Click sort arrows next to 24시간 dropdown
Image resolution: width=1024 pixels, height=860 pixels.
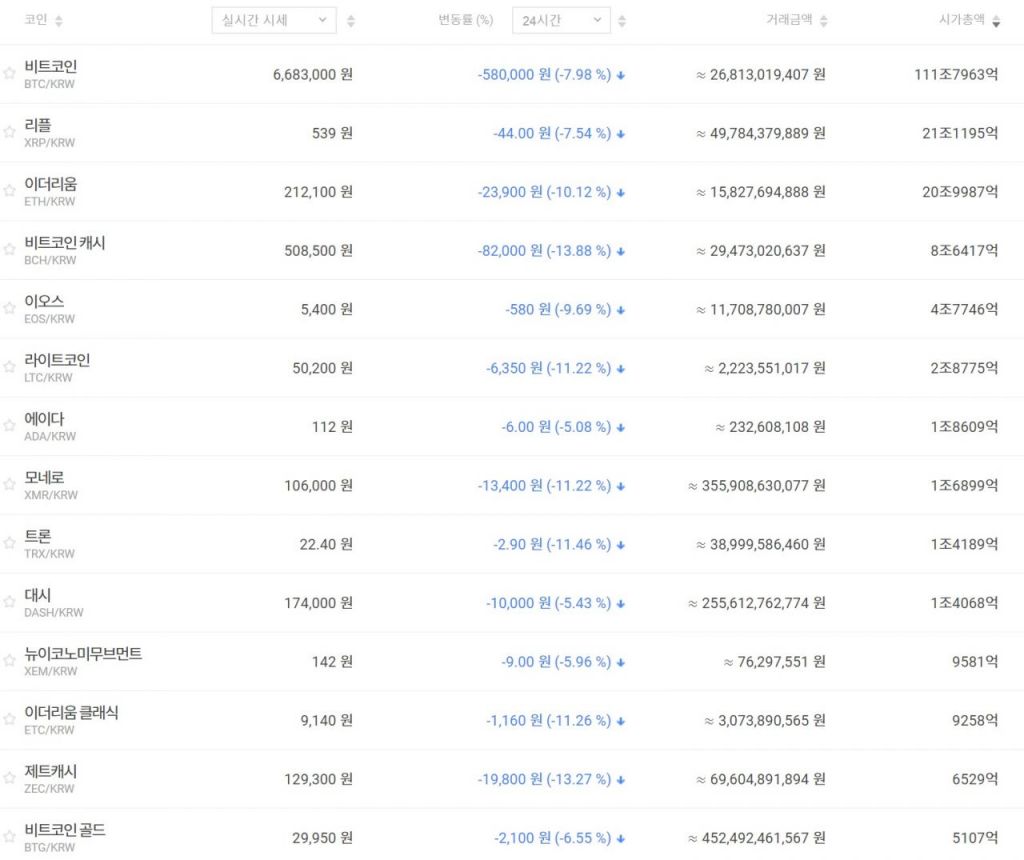tap(622, 21)
